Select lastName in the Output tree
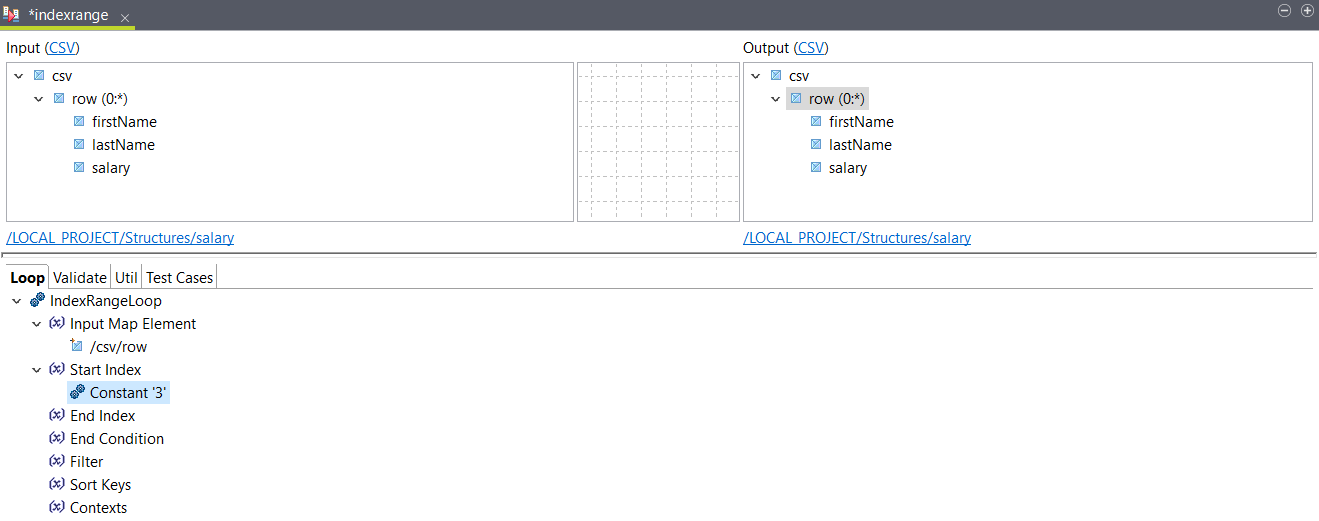Viewport: 1319px width, 521px height. coord(860,145)
